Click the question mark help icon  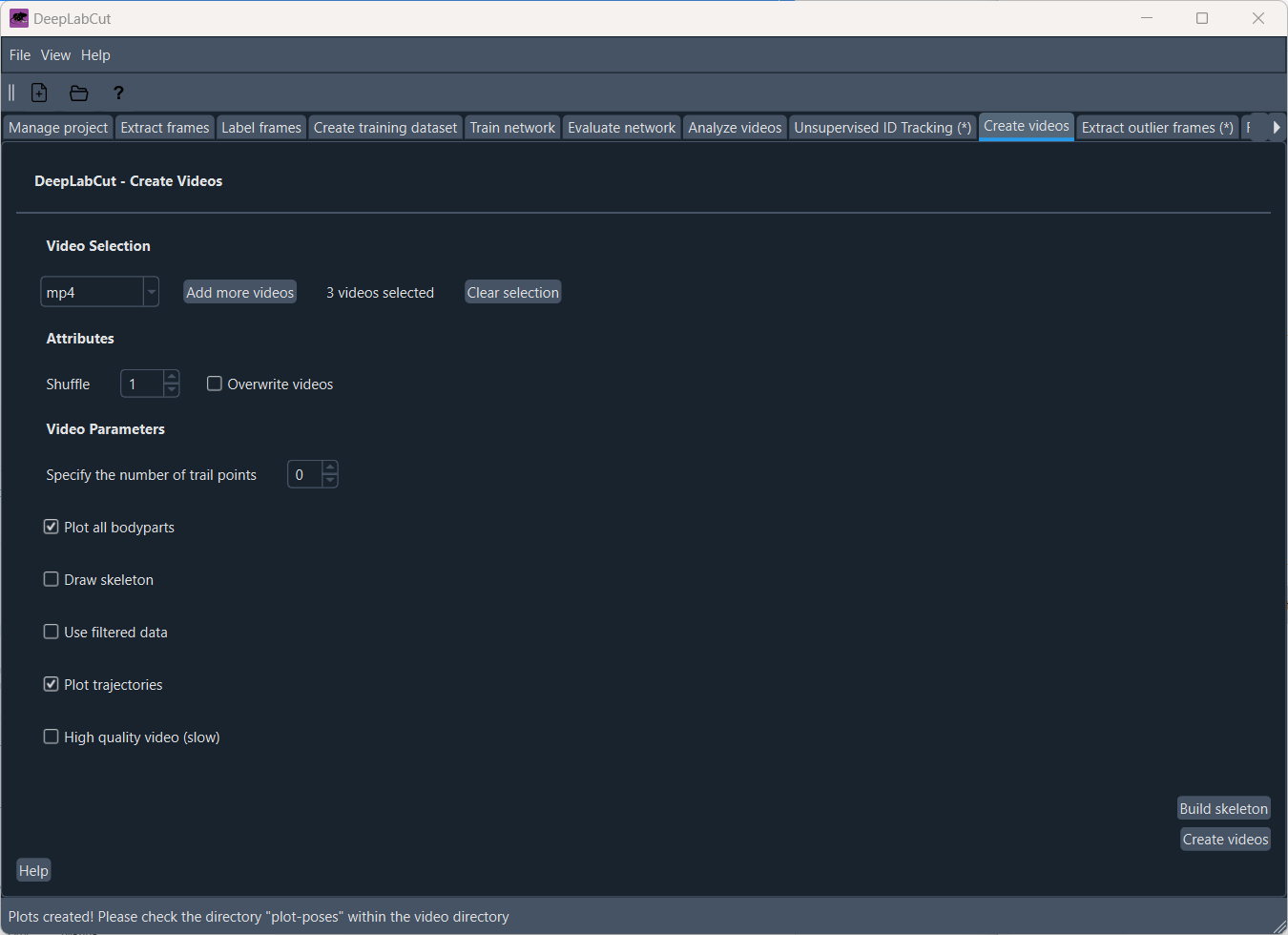118,93
